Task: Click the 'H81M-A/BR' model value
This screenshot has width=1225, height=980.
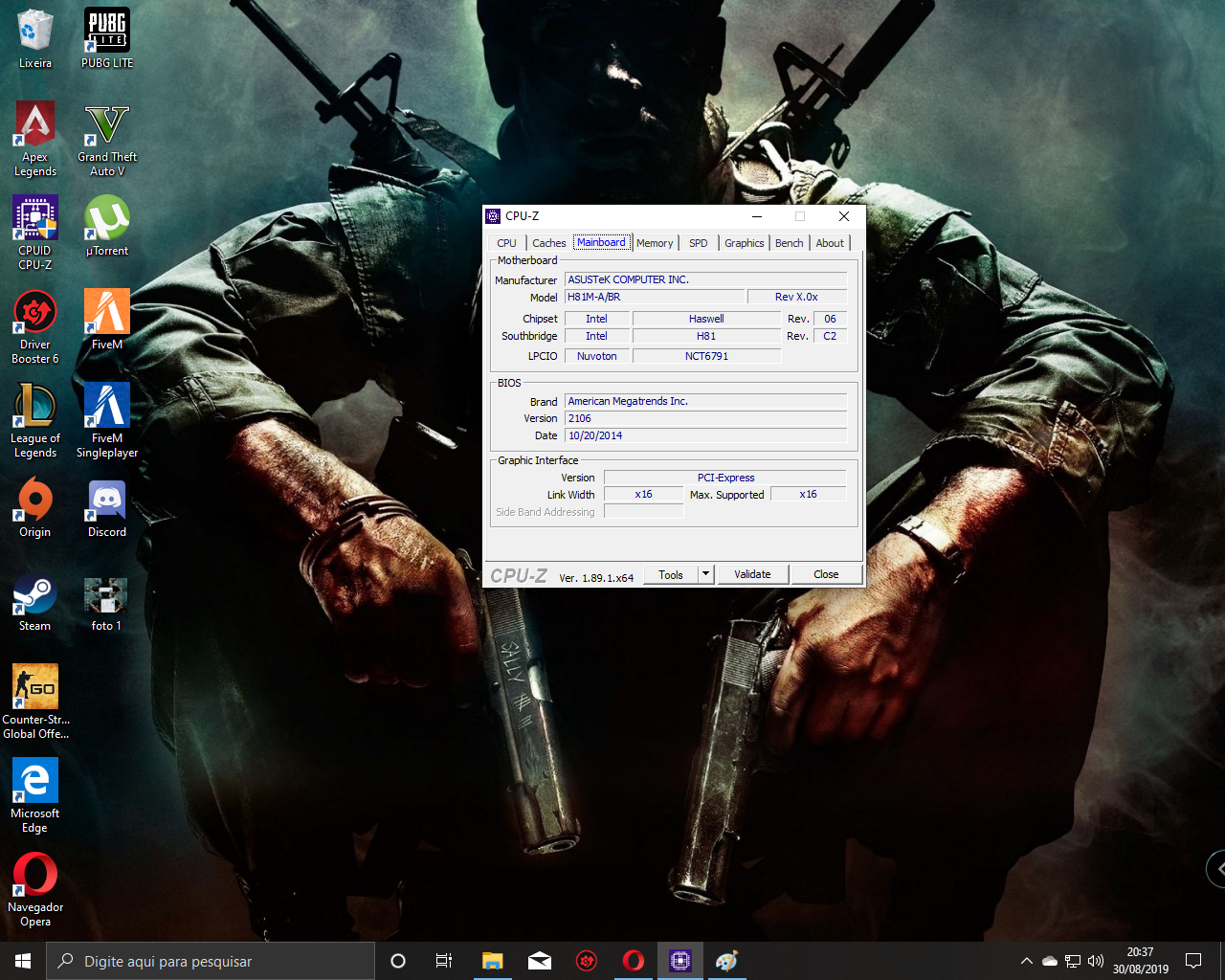Action: (655, 297)
